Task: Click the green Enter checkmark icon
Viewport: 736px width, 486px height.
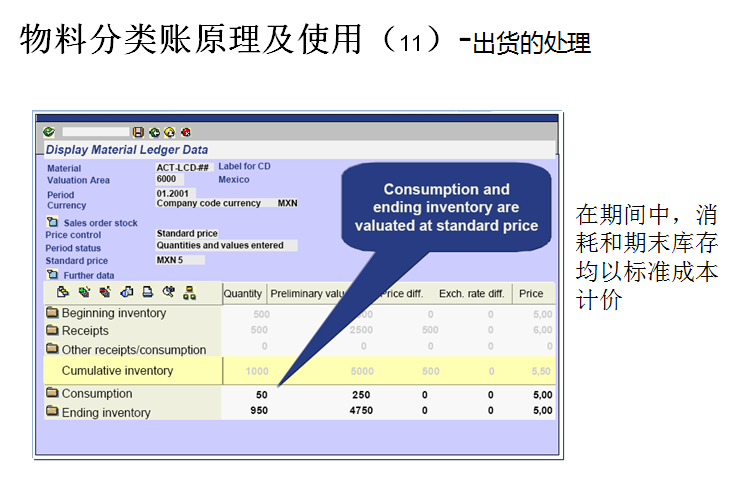Action: [49, 132]
